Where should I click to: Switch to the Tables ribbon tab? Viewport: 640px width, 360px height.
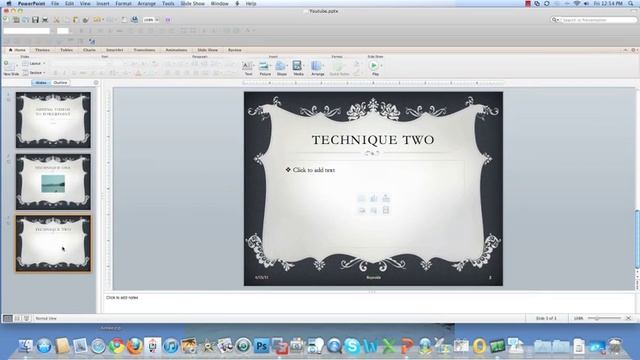(67, 50)
